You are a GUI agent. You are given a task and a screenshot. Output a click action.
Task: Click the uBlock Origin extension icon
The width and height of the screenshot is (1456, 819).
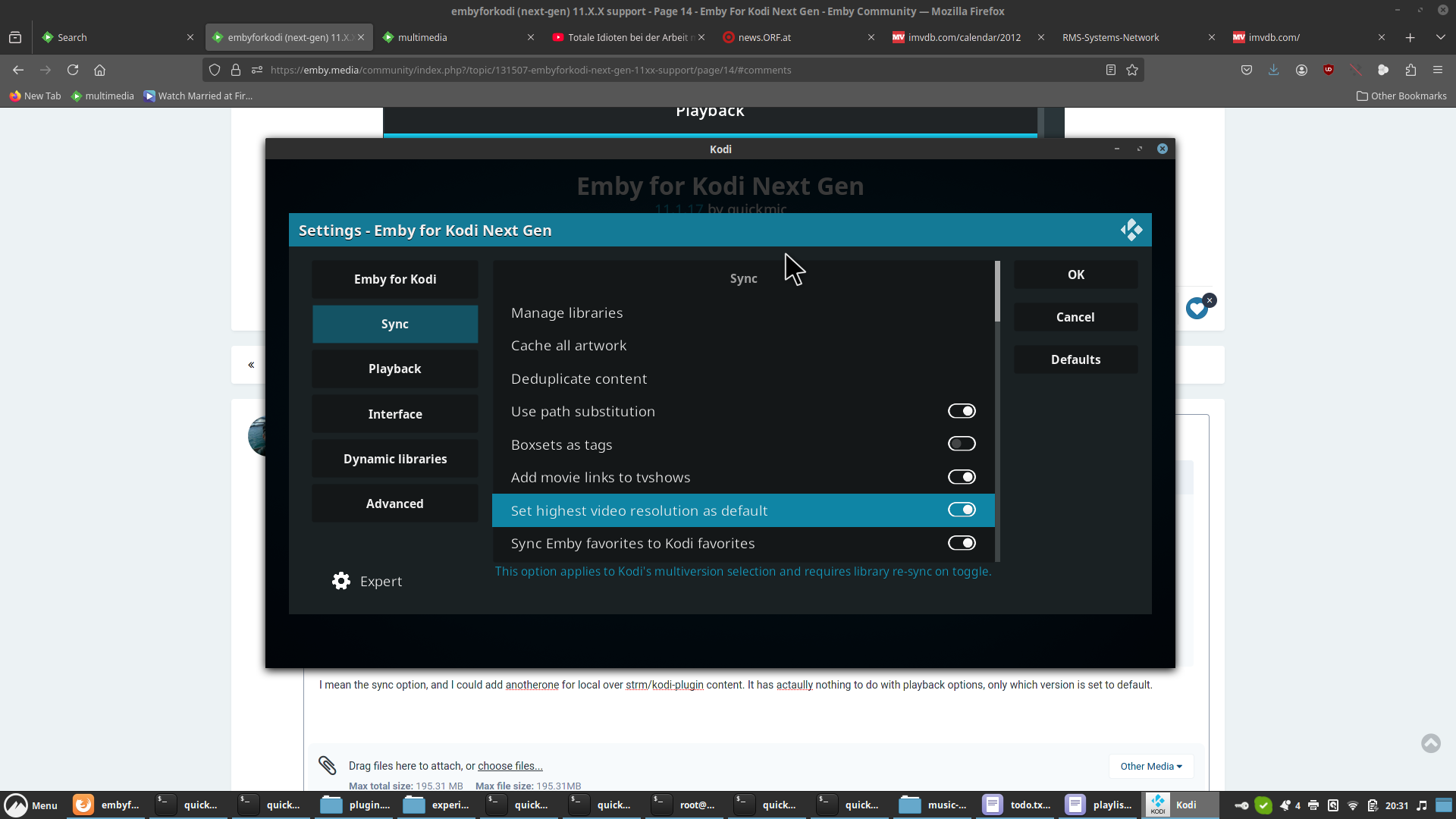[1329, 70]
